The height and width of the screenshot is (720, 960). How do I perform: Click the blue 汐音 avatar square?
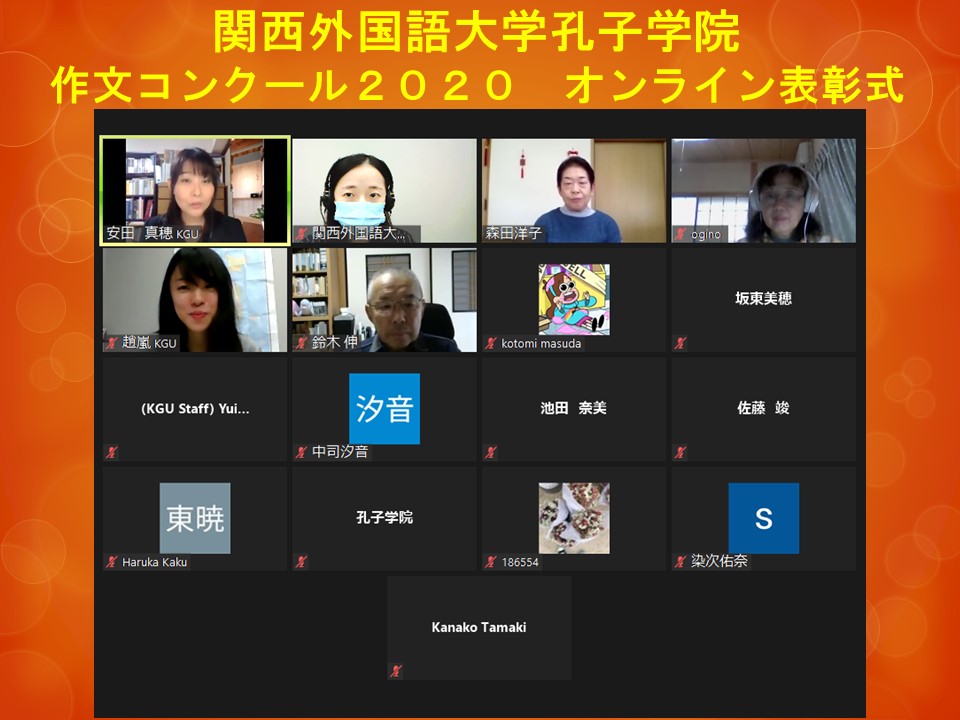coord(384,408)
